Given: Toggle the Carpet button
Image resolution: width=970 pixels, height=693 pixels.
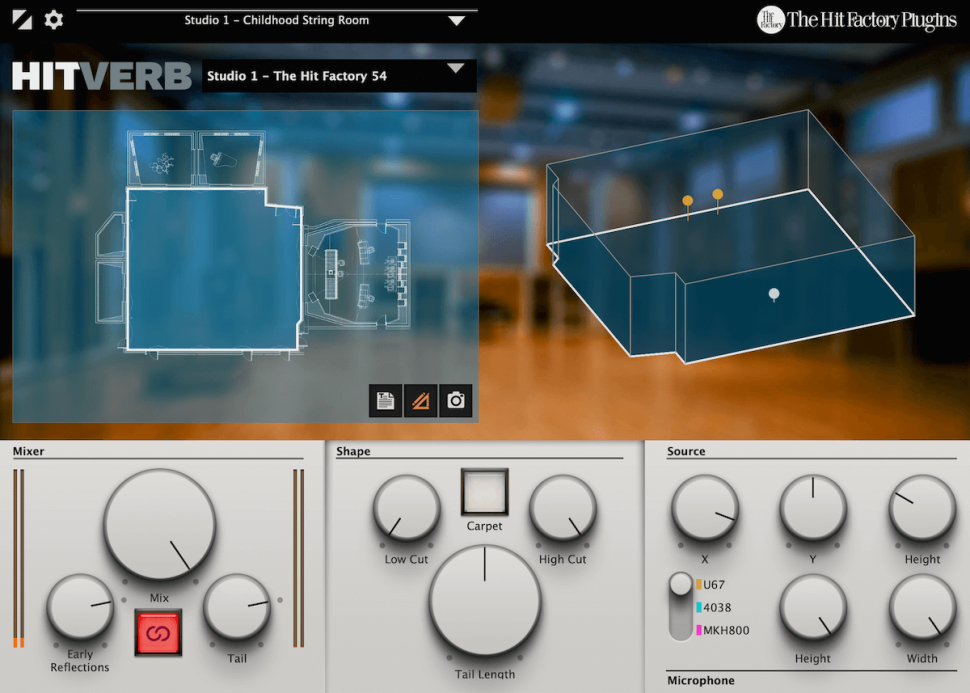Looking at the screenshot, I should click(x=484, y=493).
